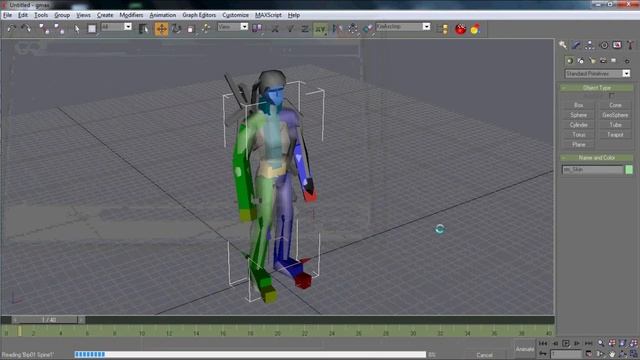The height and width of the screenshot is (360, 640).
Task: Toggle the Animate button
Action: [525, 349]
